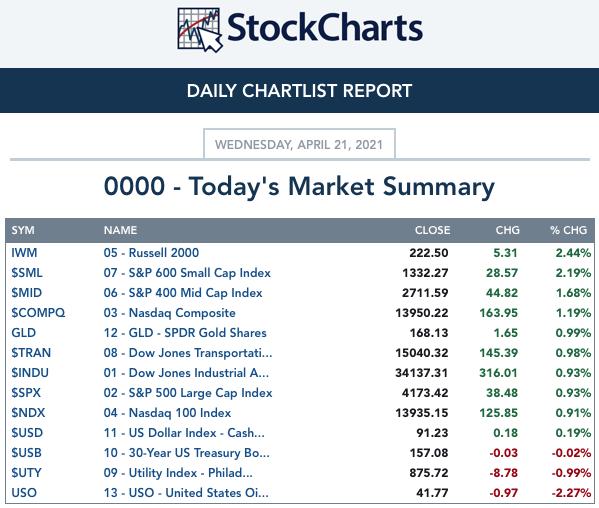Click the SYM column header
The image size is (599, 508).
click(x=23, y=230)
